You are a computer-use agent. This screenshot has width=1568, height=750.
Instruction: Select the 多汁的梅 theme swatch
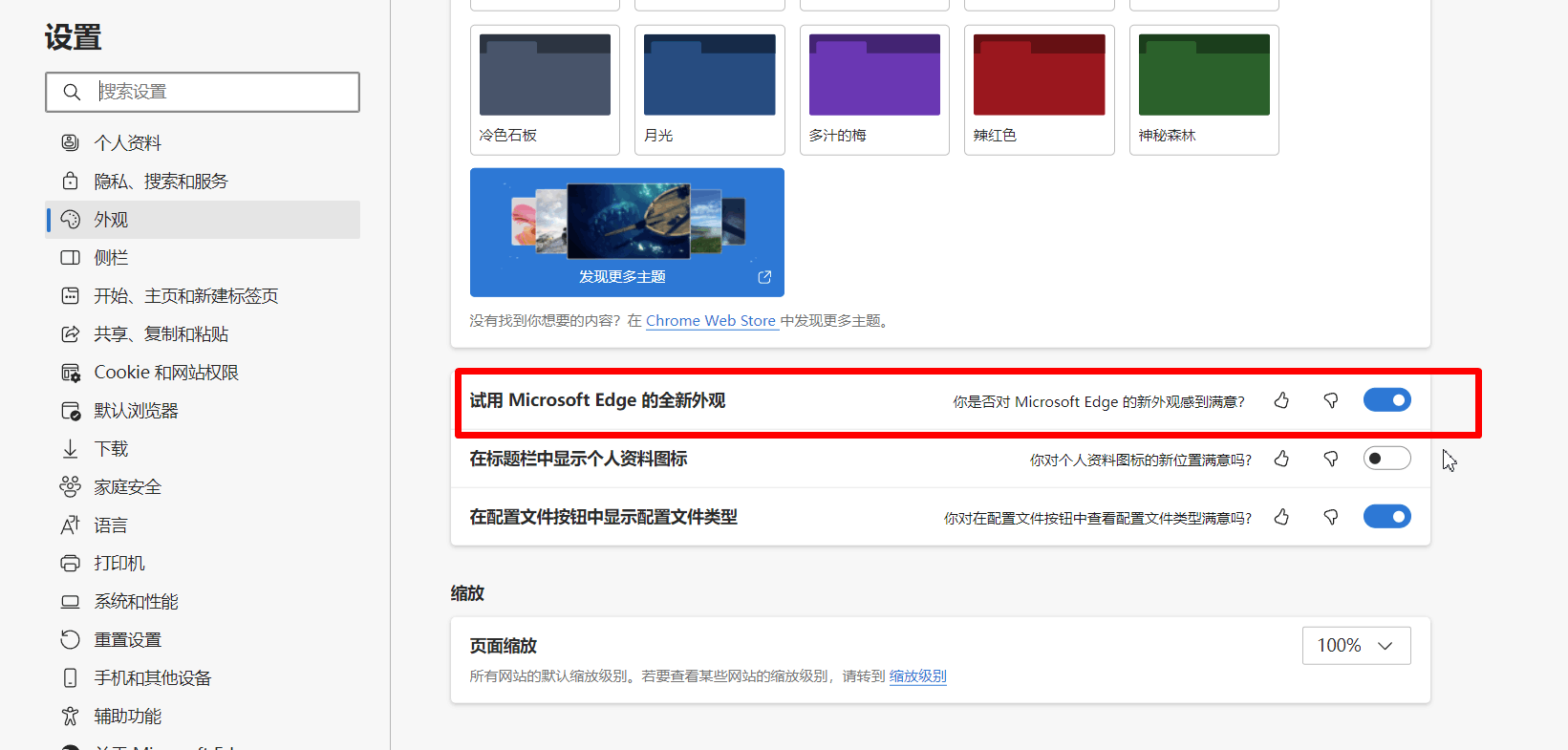[x=874, y=90]
